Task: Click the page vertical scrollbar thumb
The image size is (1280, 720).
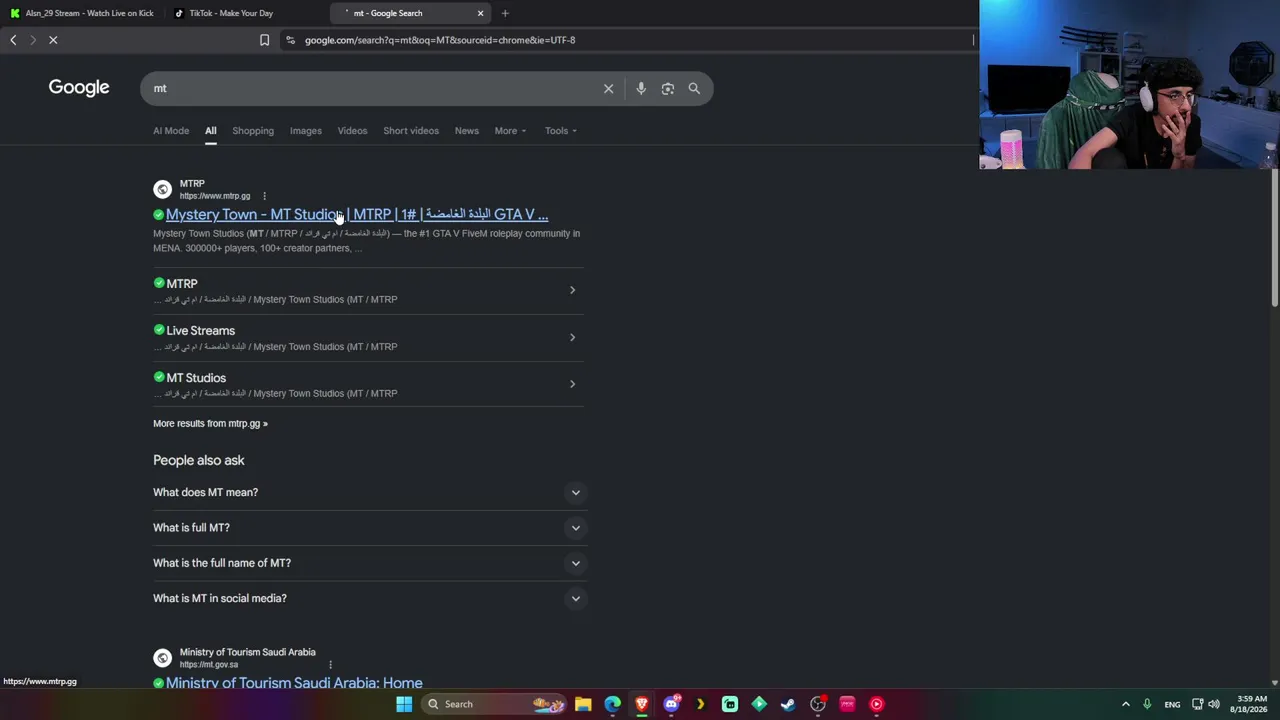Action: [x=1274, y=237]
